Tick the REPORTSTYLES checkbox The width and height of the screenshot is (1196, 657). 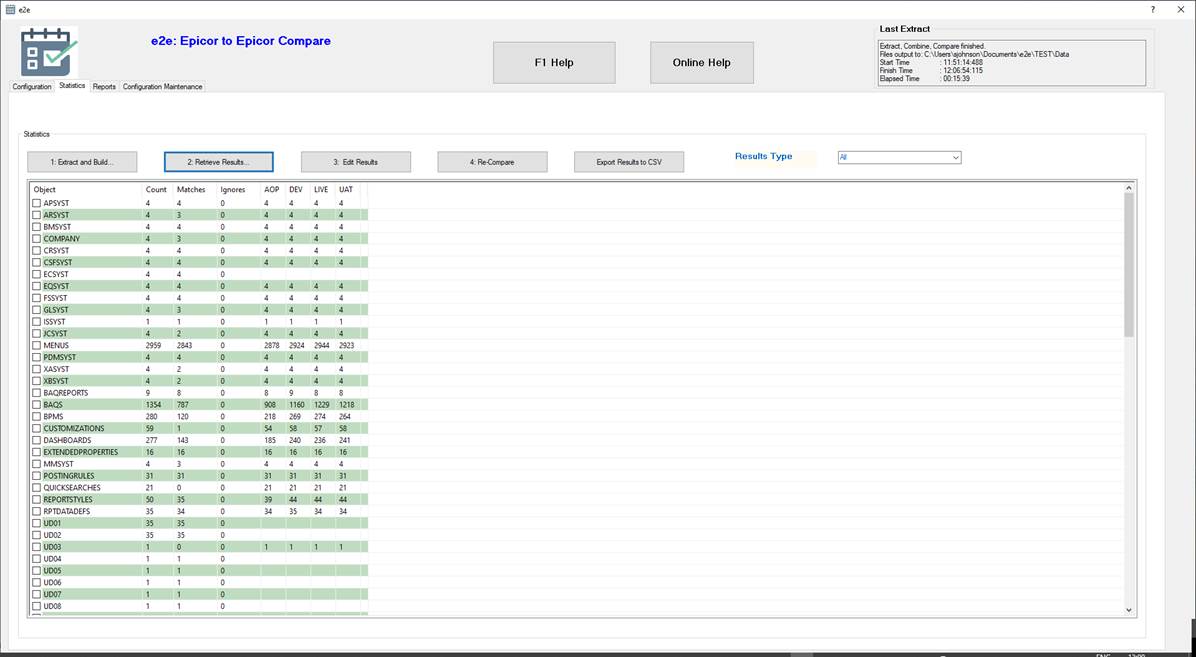click(x=37, y=499)
